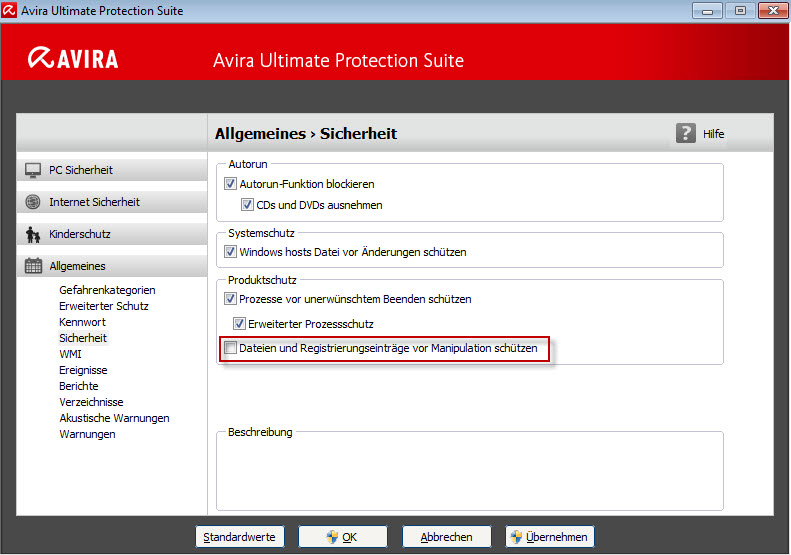Confirm with the OK button
Viewport: 791px width, 555px height.
pos(343,537)
